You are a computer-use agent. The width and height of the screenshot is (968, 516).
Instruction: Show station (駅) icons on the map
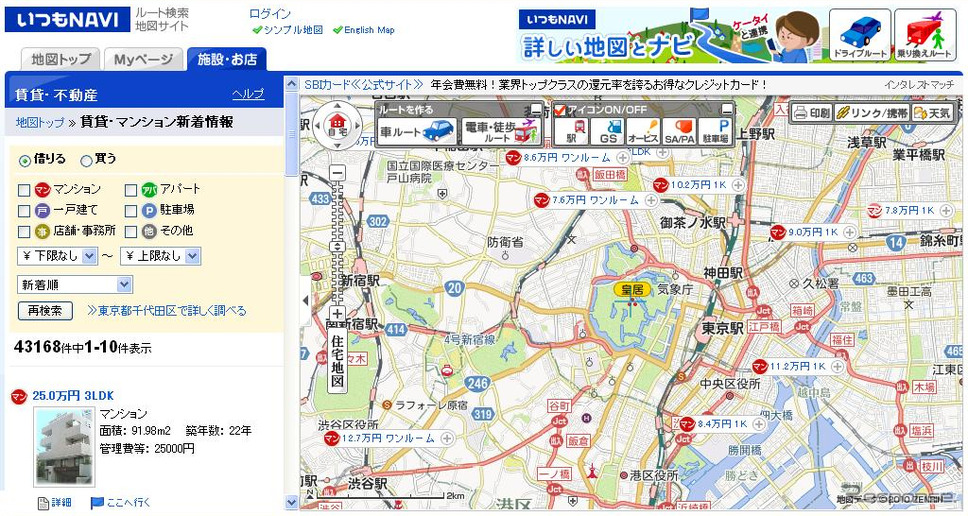pos(572,131)
